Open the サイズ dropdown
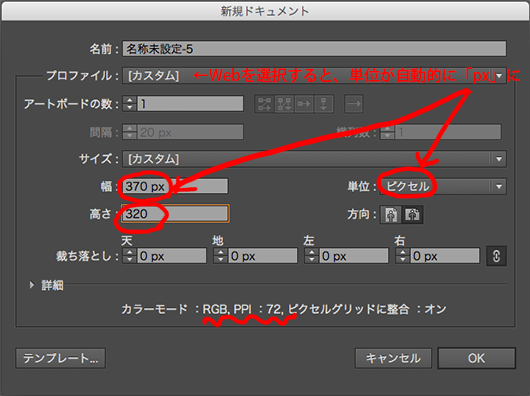530x396 pixels. 314,159
